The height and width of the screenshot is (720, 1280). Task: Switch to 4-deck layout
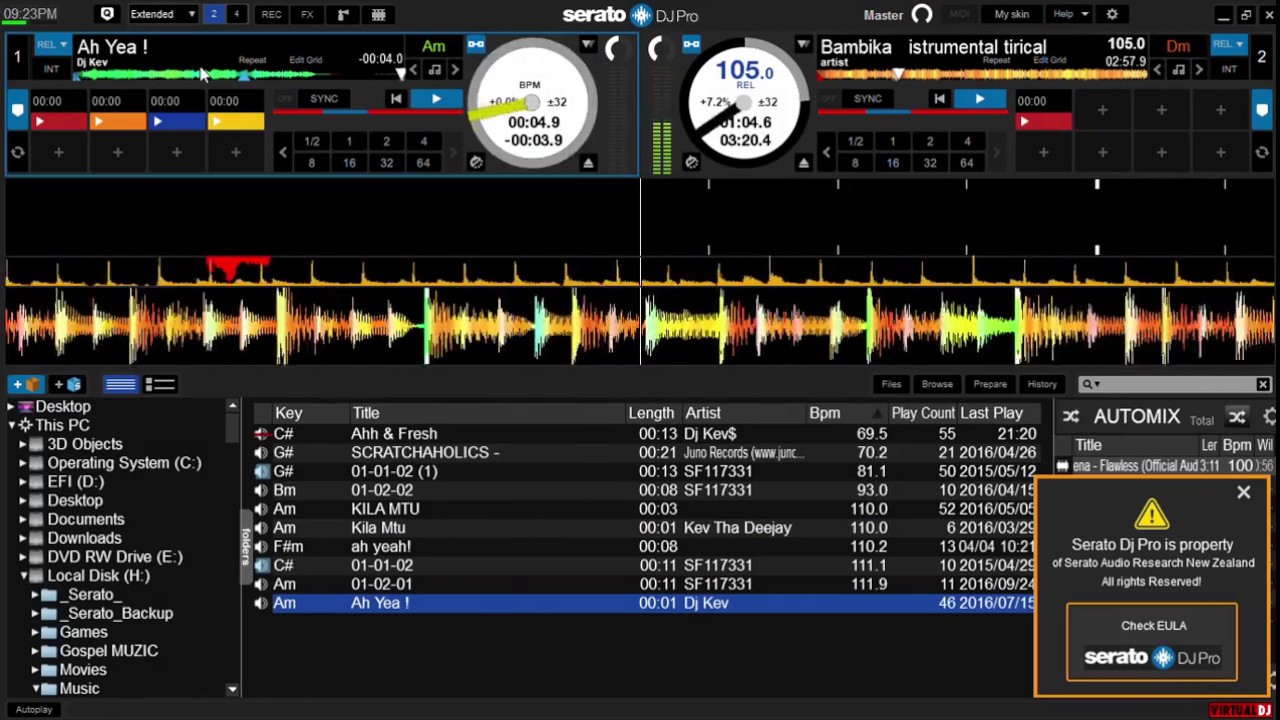pos(237,15)
